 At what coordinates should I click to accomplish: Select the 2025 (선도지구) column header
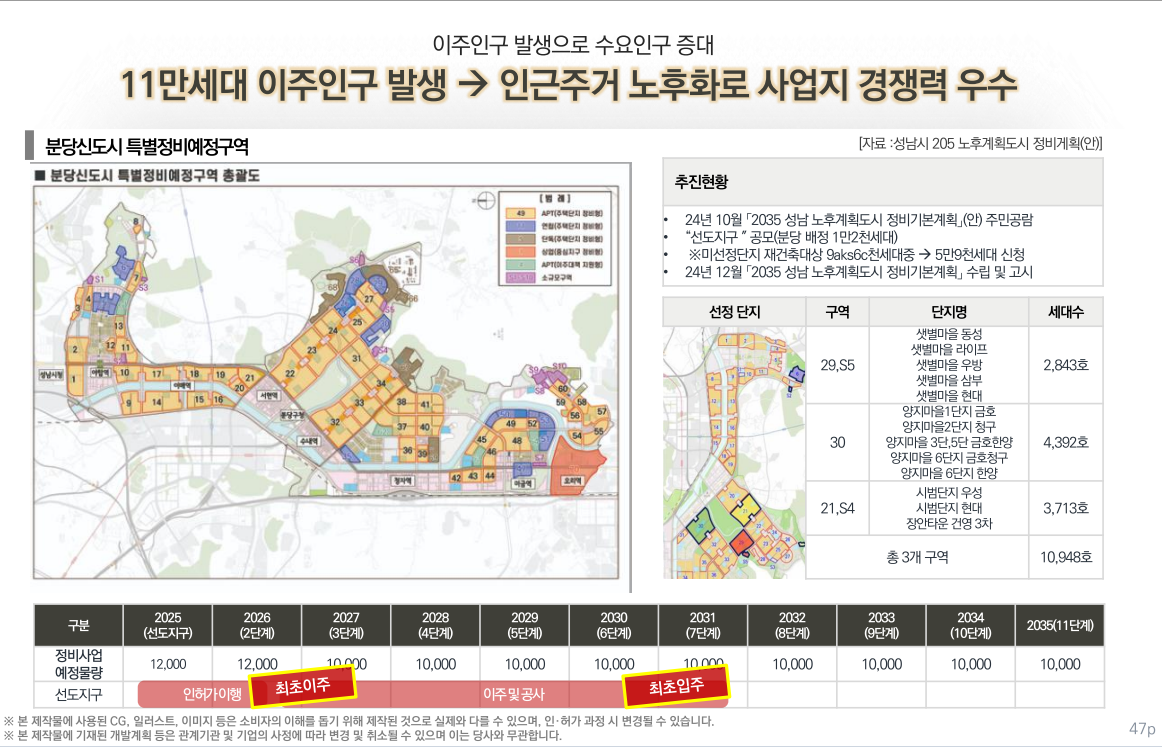click(x=168, y=625)
